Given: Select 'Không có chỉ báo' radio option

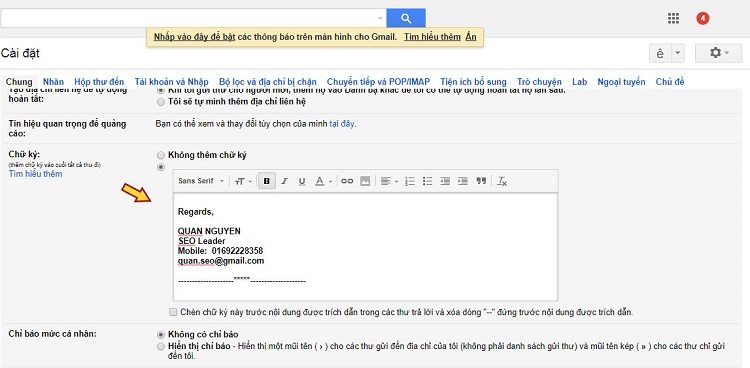Looking at the screenshot, I should click(x=161, y=335).
